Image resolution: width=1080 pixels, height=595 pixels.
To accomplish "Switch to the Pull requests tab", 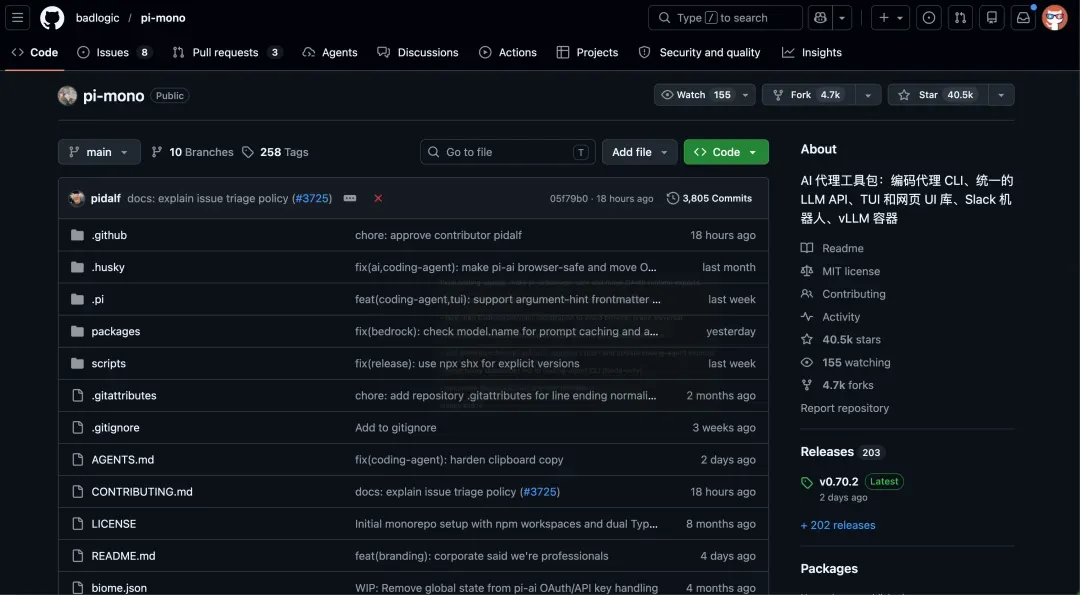I will 227,52.
